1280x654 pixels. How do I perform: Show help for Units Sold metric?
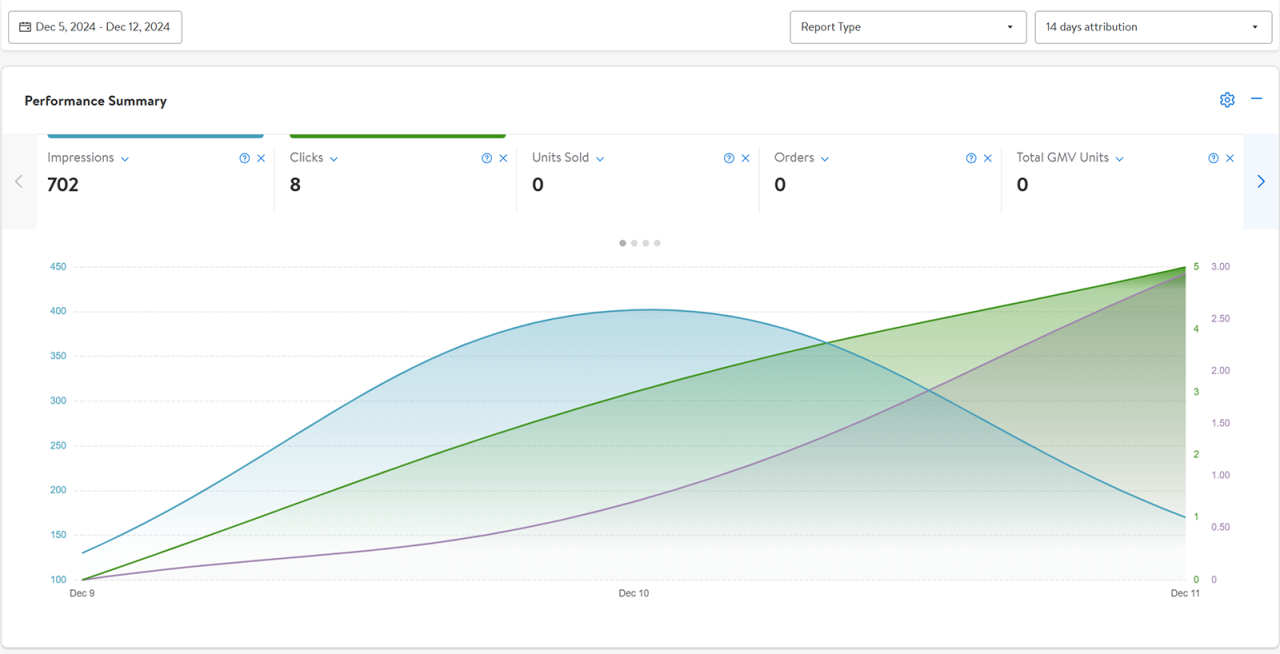pyautogui.click(x=729, y=158)
